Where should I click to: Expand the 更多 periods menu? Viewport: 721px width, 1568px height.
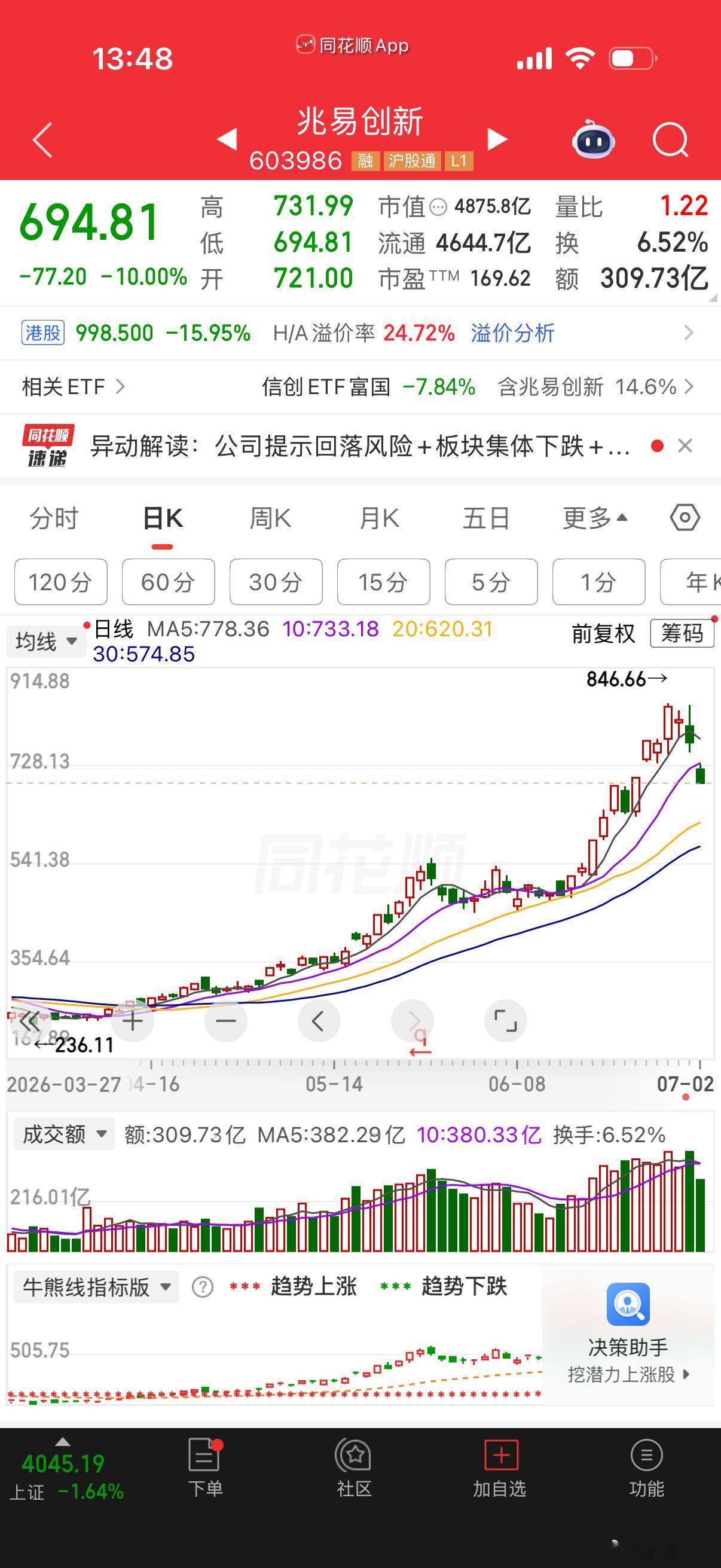pyautogui.click(x=594, y=518)
